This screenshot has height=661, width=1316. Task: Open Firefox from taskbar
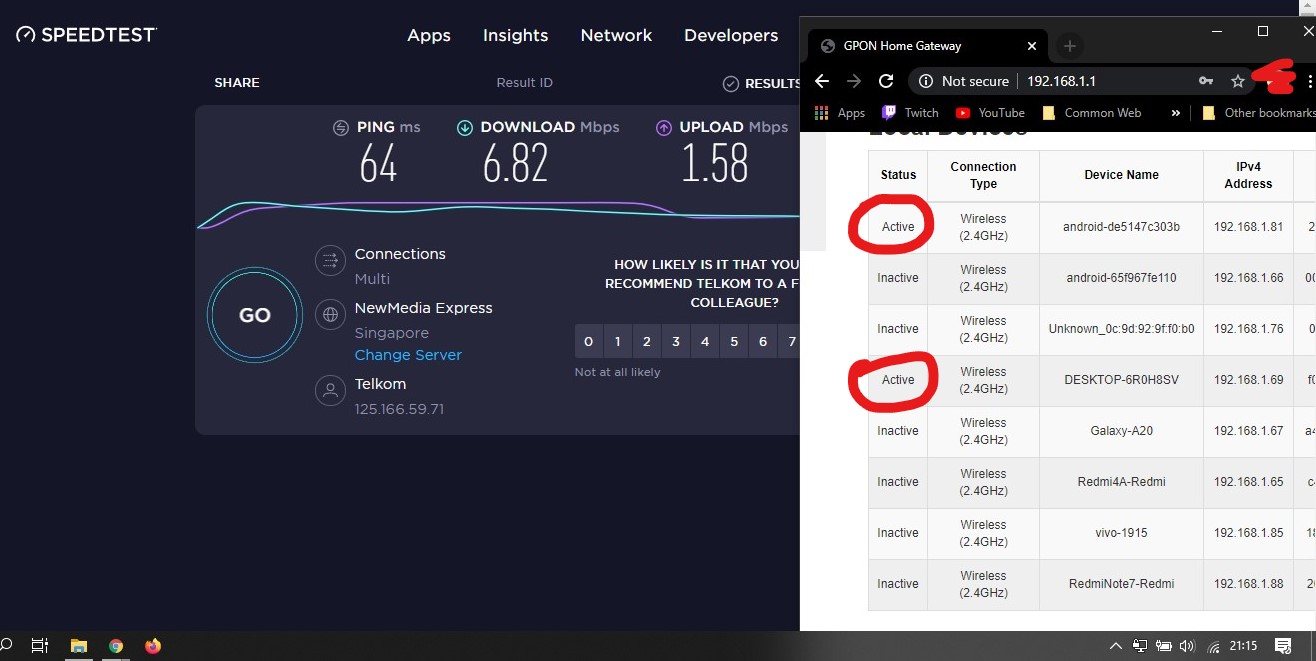(153, 646)
